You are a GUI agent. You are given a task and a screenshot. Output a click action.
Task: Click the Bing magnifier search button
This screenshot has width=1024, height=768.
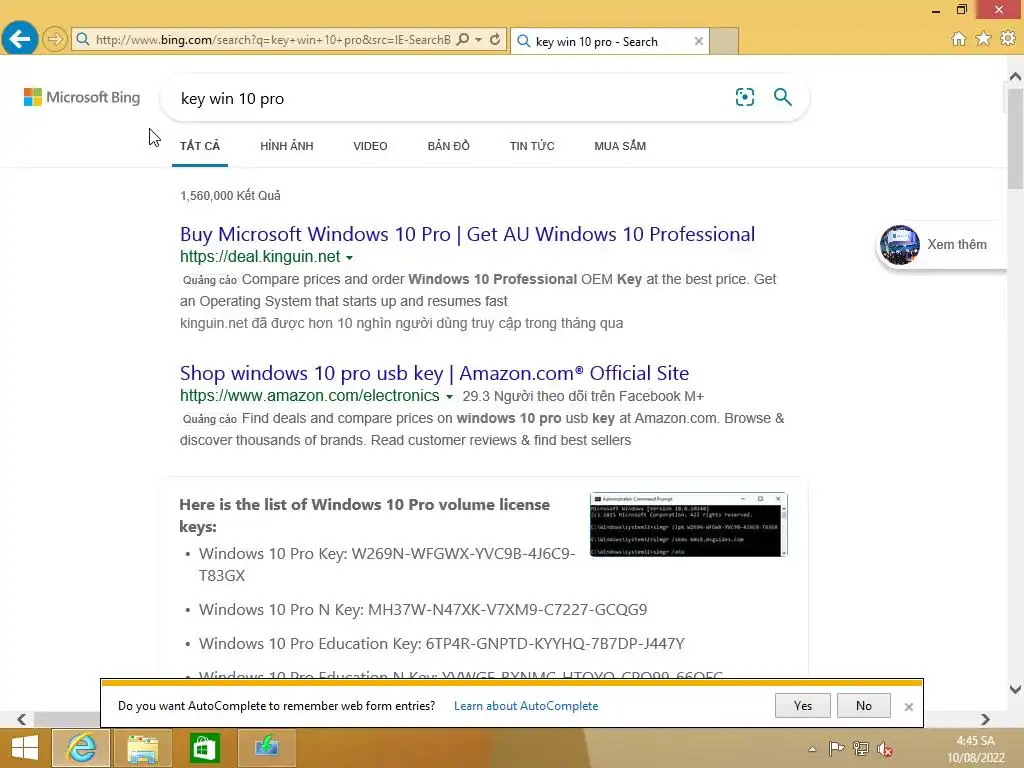coord(782,97)
